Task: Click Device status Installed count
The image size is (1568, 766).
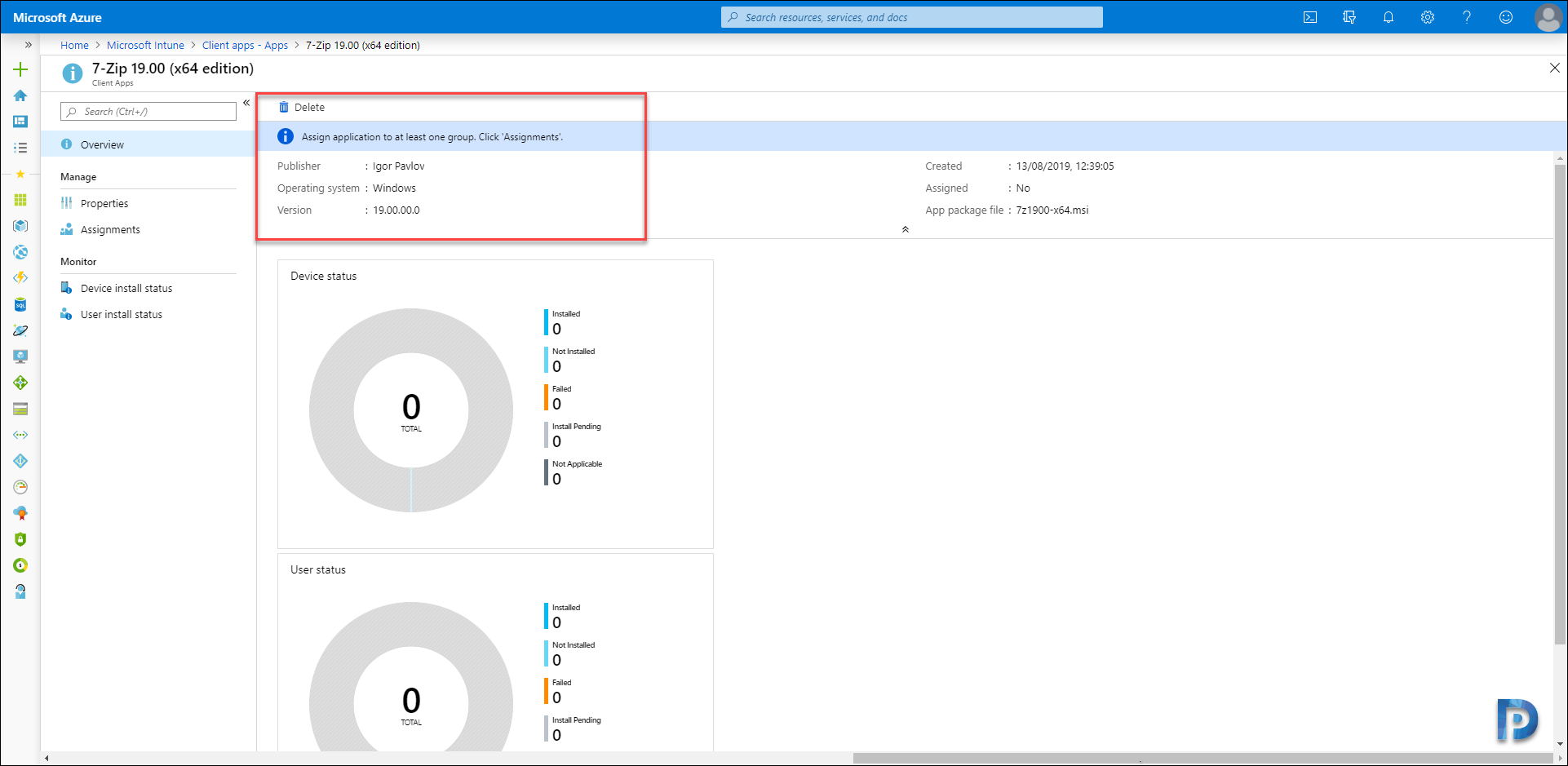Action: (556, 329)
